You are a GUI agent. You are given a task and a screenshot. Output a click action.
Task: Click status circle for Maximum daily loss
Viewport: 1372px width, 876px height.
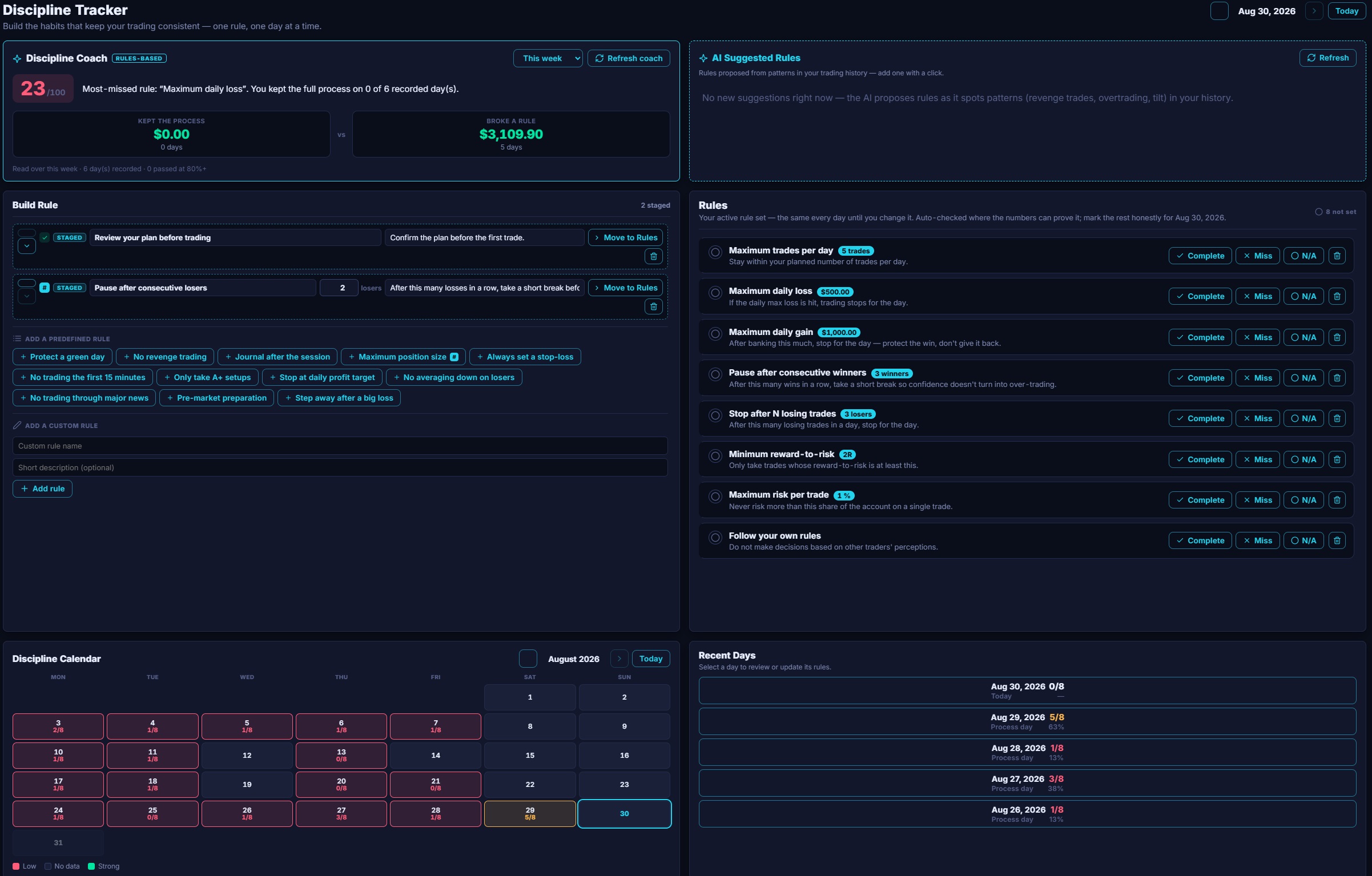tap(715, 293)
